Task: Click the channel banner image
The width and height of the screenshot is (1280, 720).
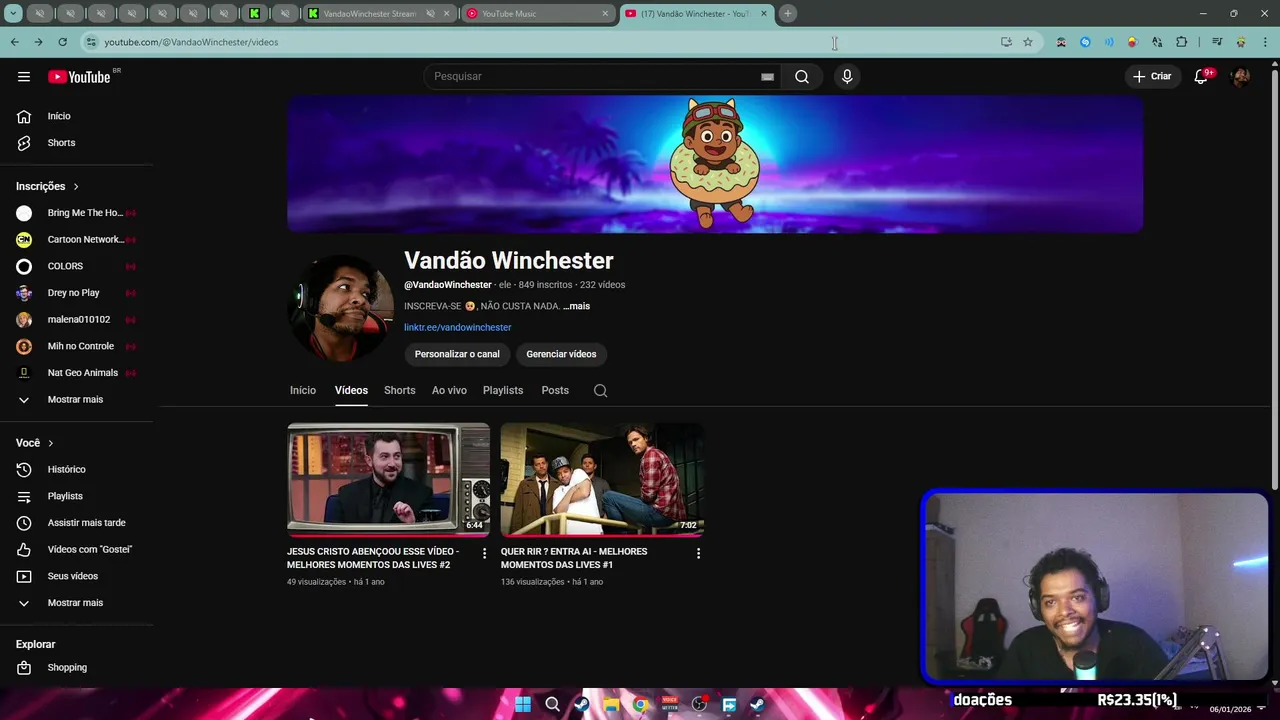Action: coord(715,164)
